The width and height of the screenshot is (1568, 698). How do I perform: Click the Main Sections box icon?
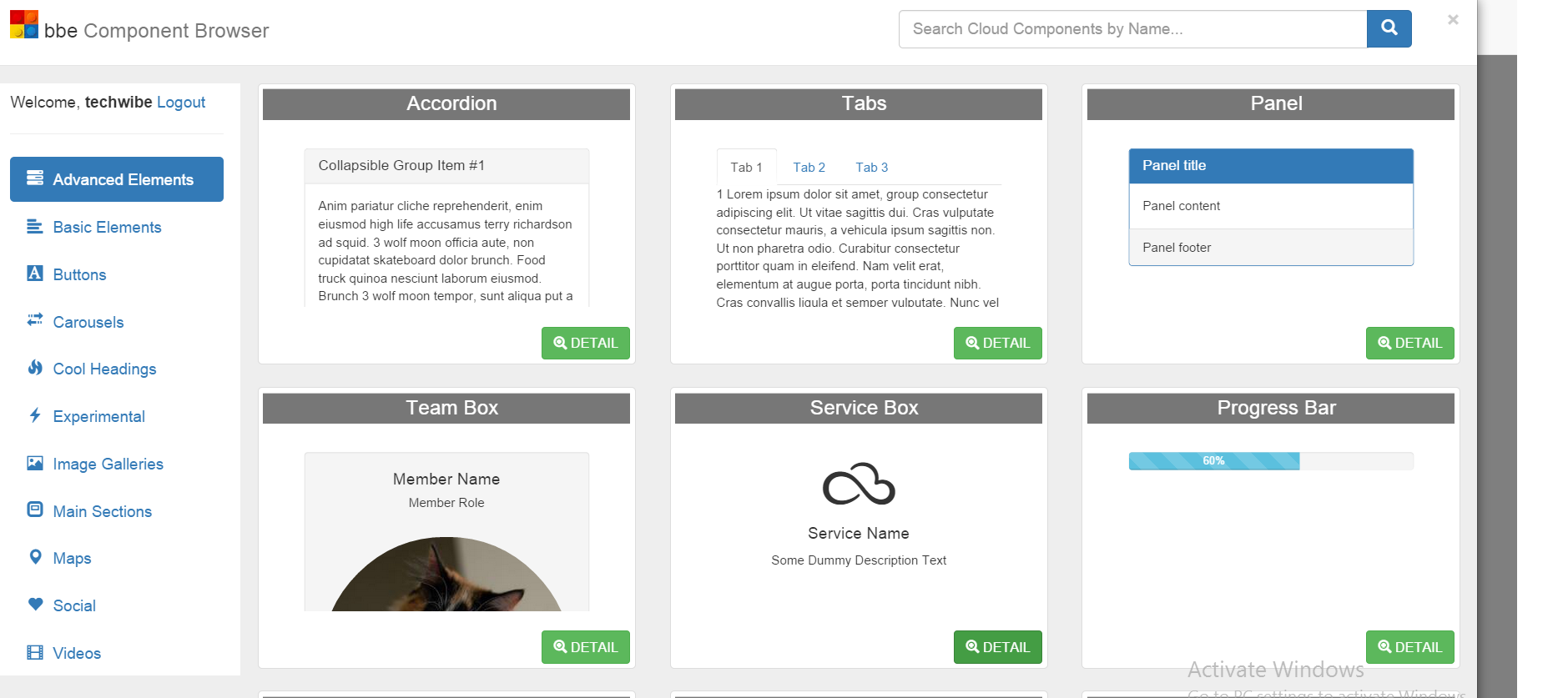click(35, 510)
